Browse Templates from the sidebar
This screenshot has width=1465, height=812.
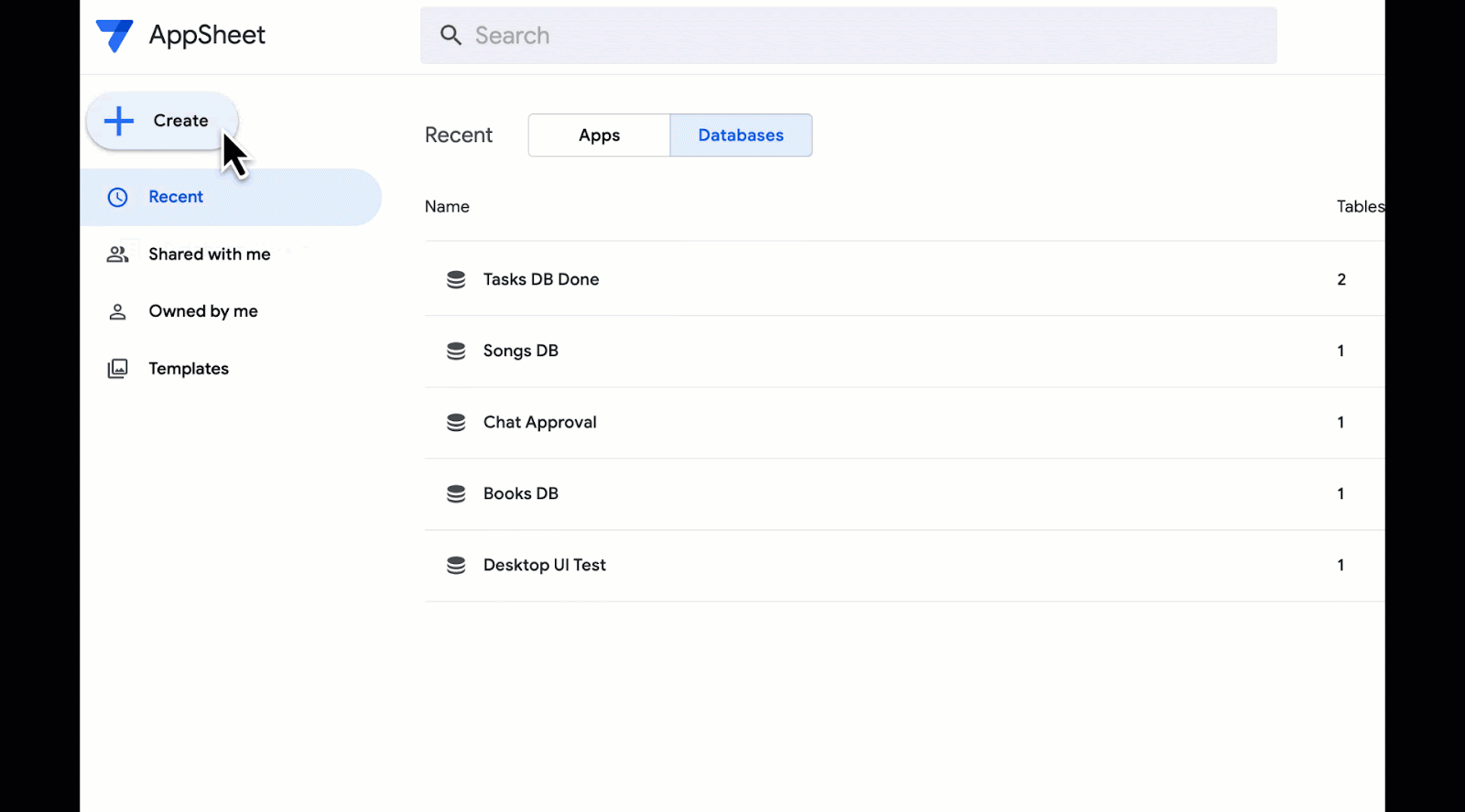point(189,369)
